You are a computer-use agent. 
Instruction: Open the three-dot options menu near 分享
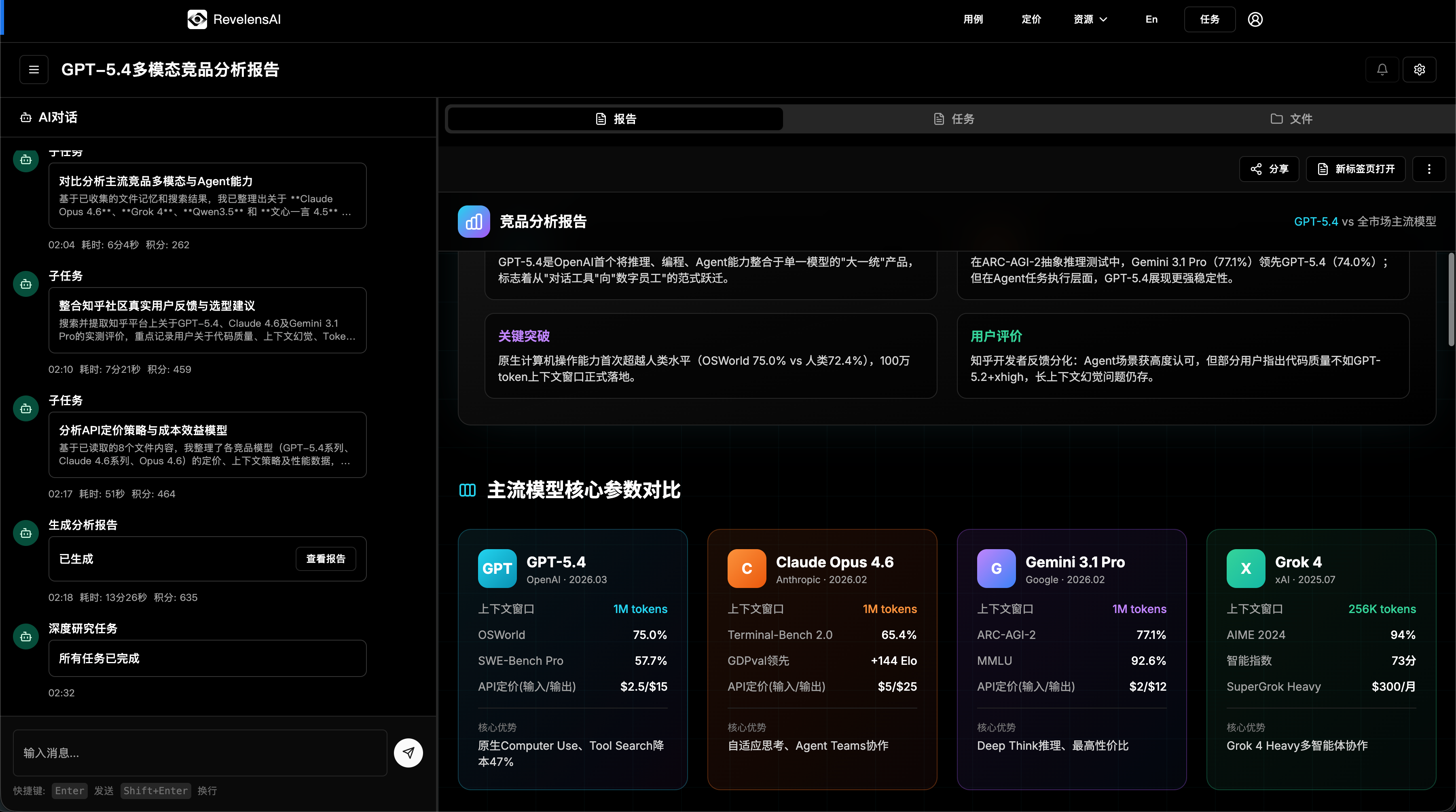[x=1429, y=169]
